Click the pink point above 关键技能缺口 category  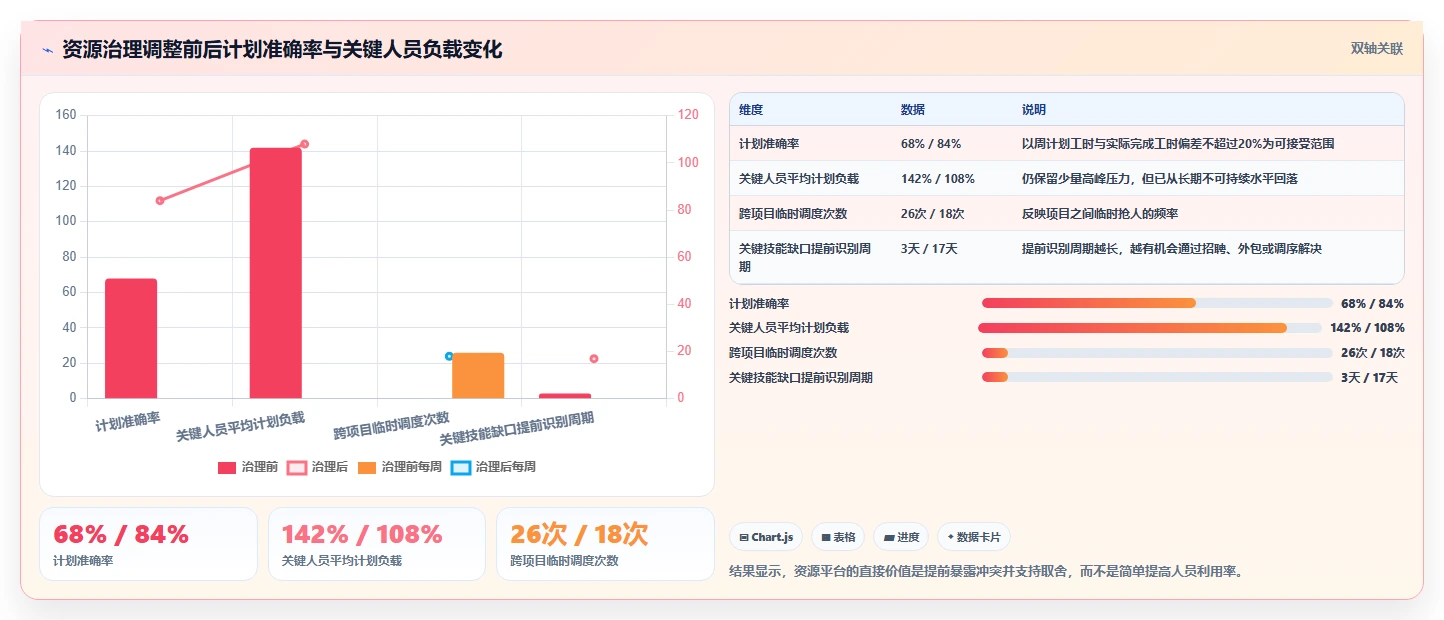pos(594,358)
